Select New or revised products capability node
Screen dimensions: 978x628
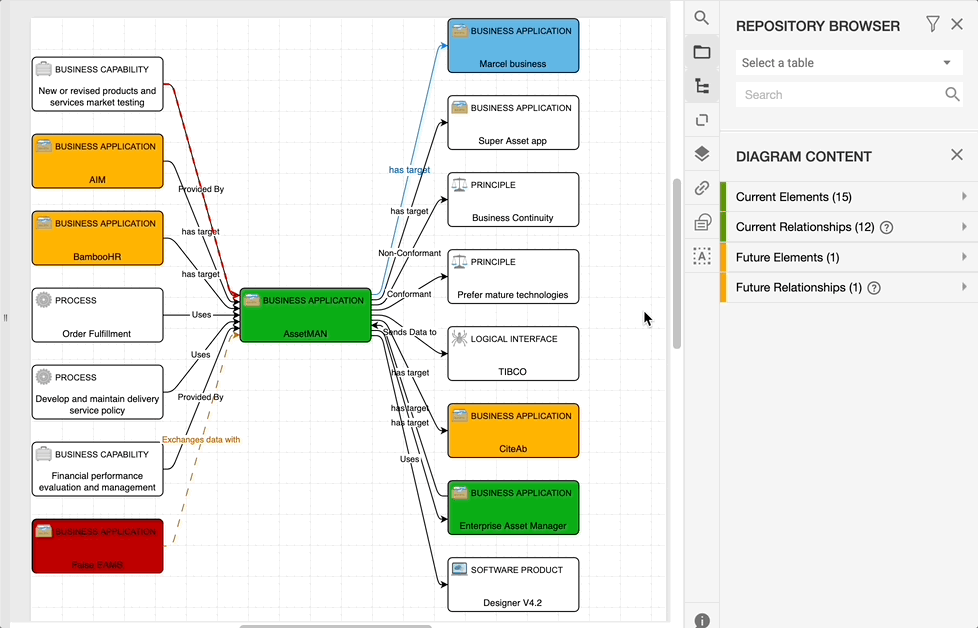click(98, 84)
